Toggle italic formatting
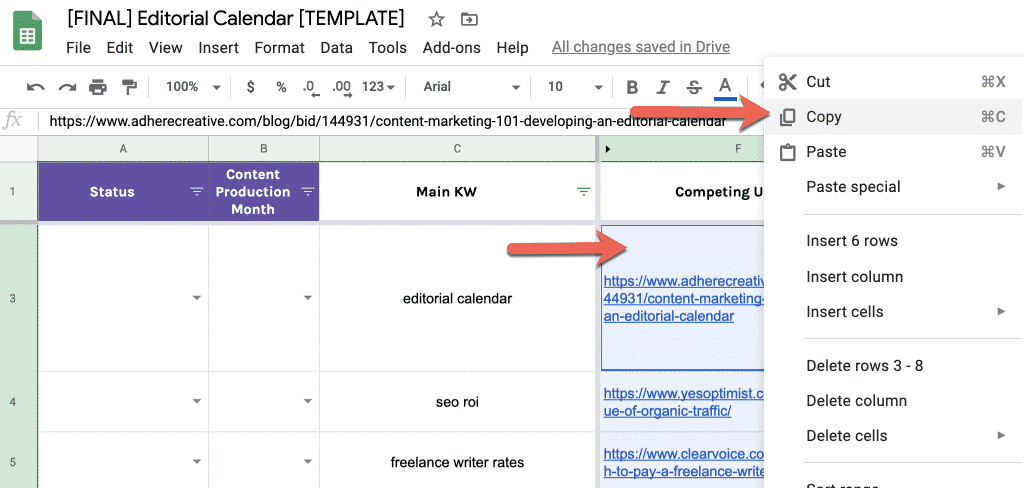The image size is (1024, 488). click(x=664, y=87)
